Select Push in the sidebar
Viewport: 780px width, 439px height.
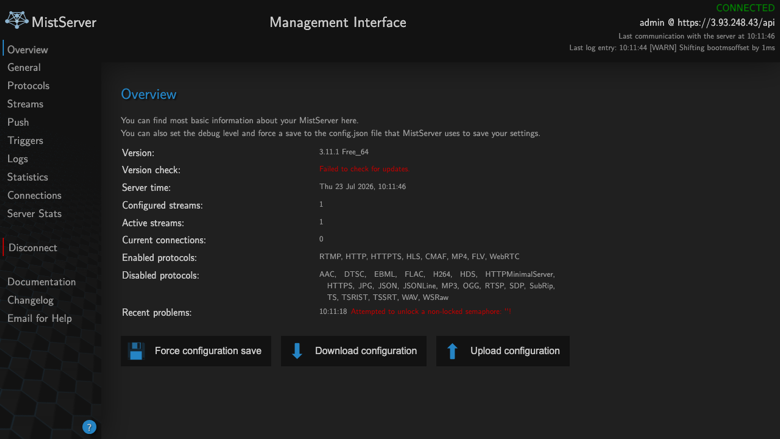[18, 122]
